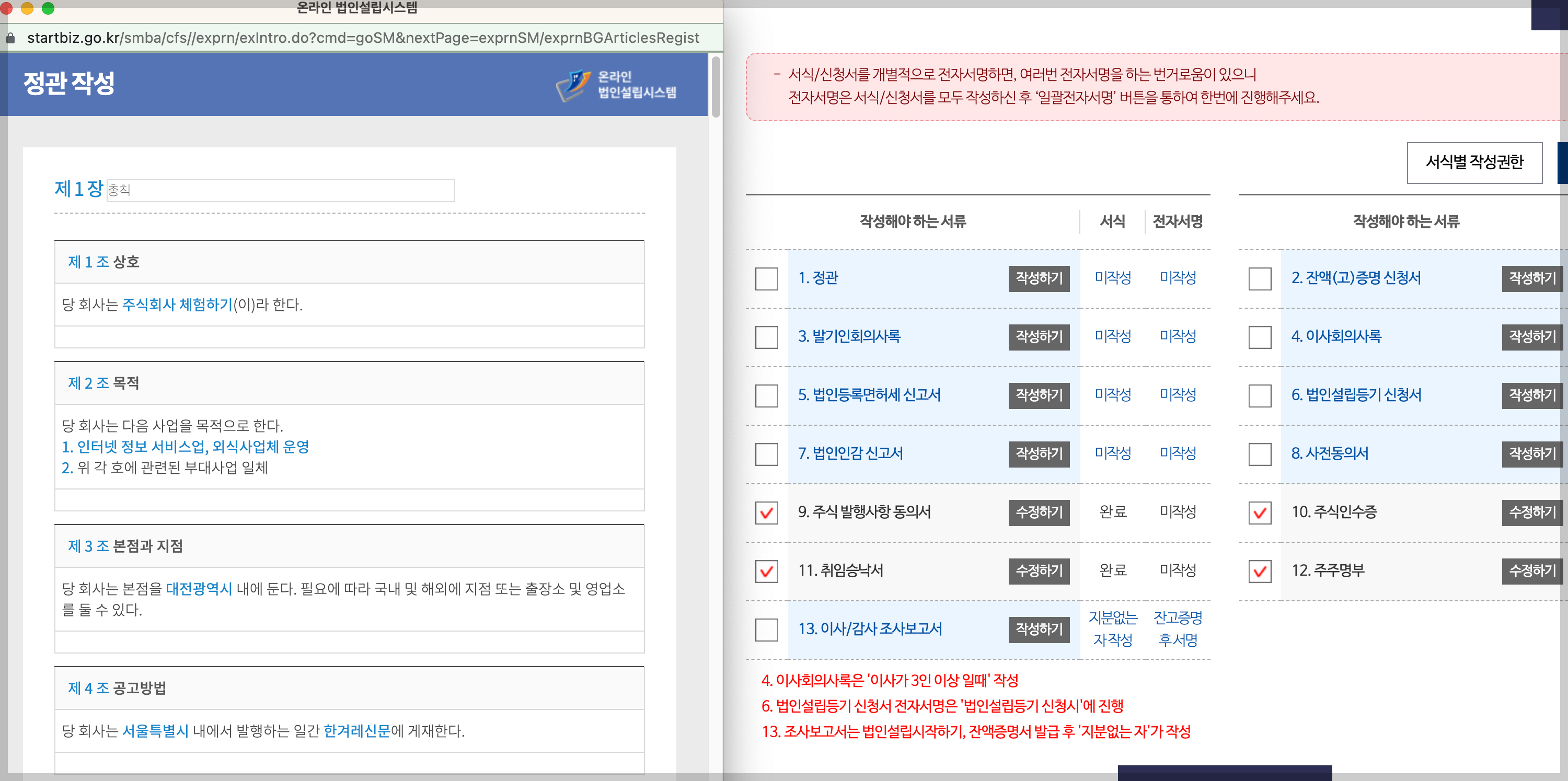Viewport: 1568px width, 781px height.
Task: Click the lock icon in address bar
Action: (x=10, y=38)
